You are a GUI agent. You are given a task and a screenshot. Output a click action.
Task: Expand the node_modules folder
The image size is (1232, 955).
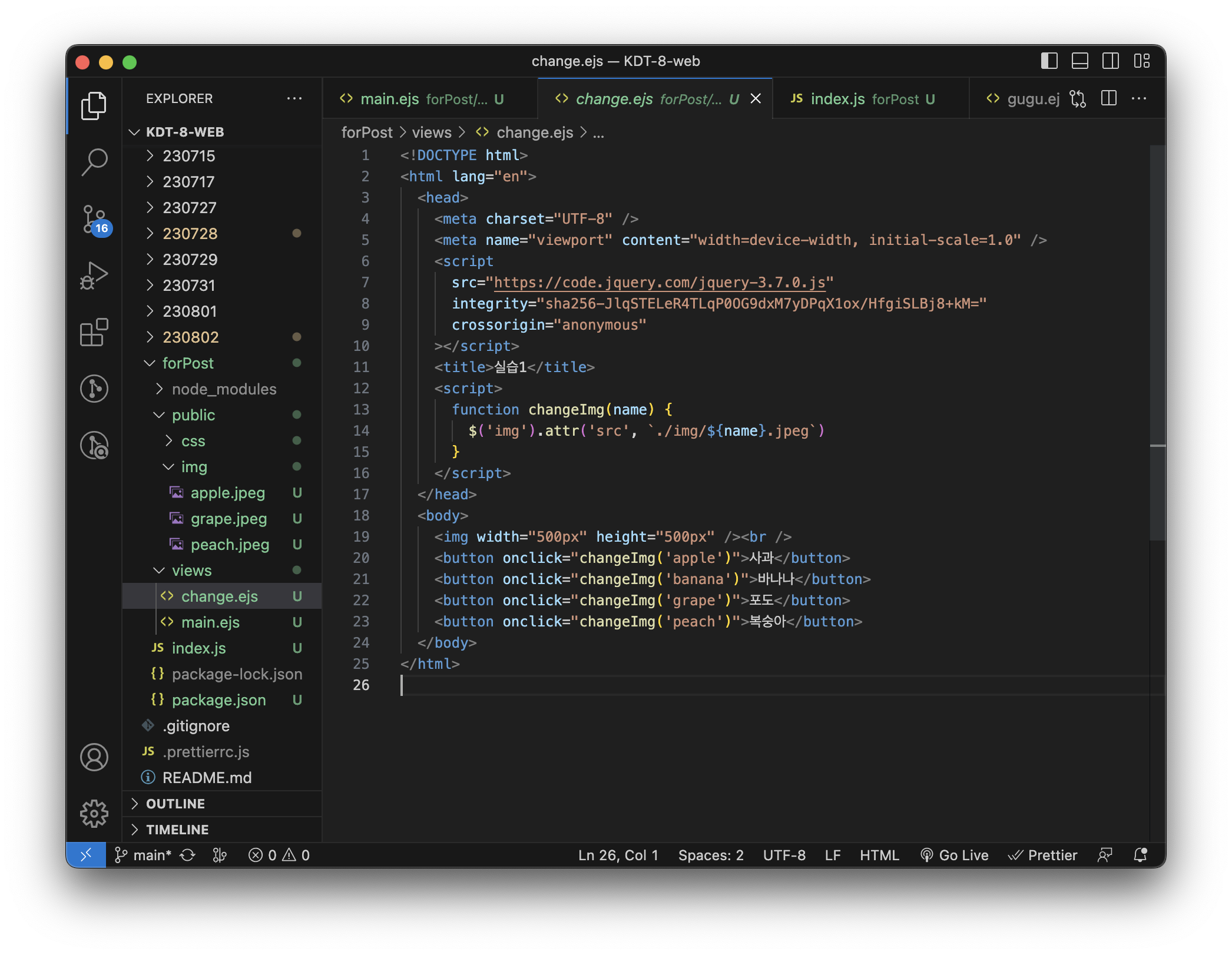click(x=221, y=389)
